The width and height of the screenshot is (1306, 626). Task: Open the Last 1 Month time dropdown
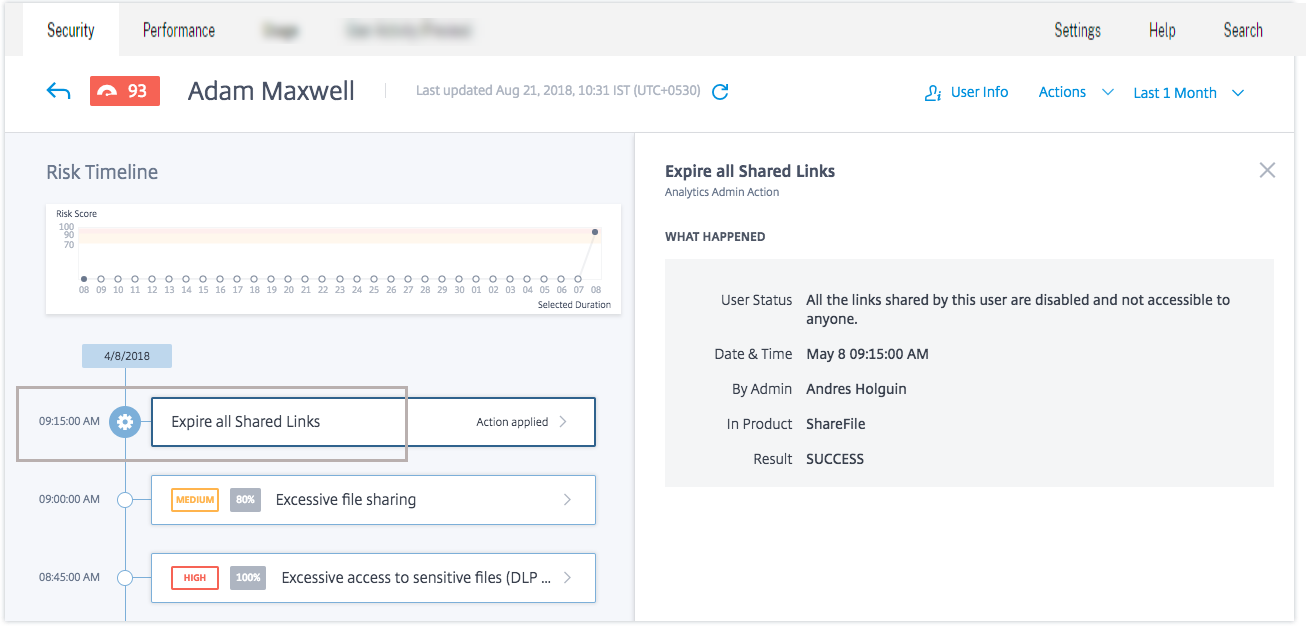click(1188, 93)
